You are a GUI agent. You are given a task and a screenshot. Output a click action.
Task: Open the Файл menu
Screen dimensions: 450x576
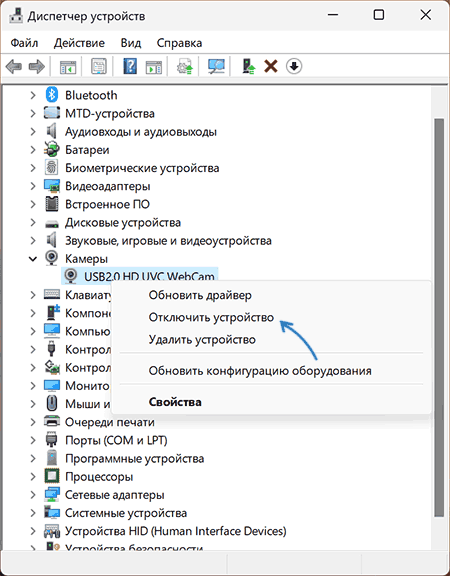(x=24, y=43)
